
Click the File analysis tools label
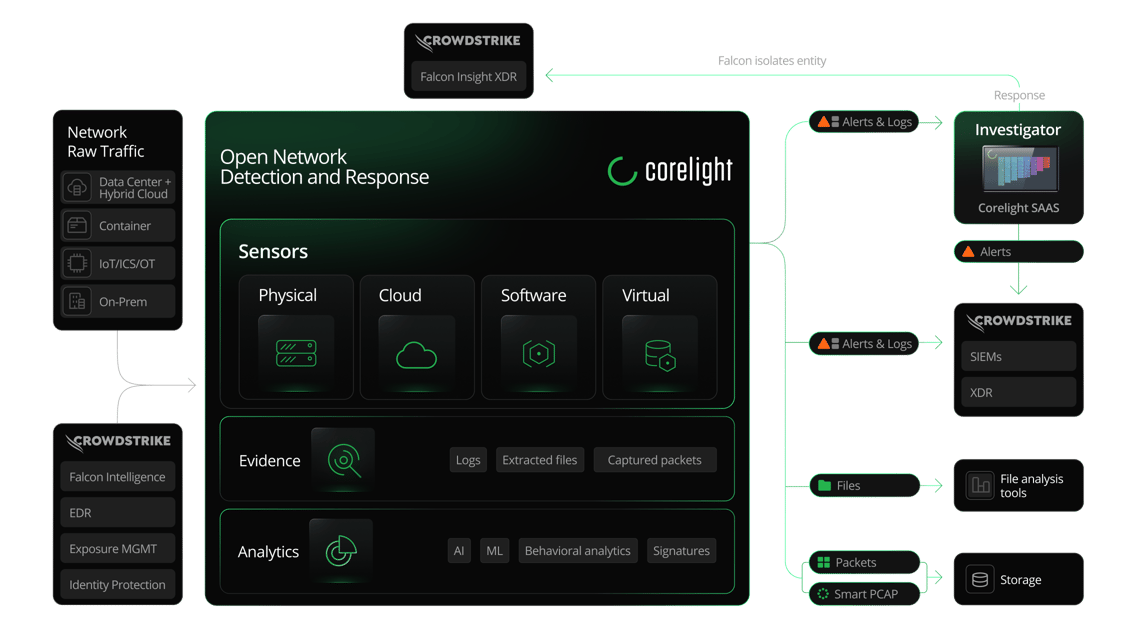pyautogui.click(x=1032, y=486)
